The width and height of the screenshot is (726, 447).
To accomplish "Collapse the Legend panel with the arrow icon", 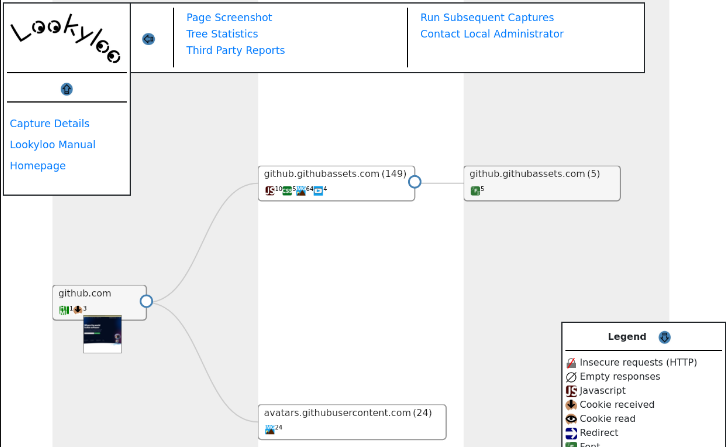I will (665, 337).
